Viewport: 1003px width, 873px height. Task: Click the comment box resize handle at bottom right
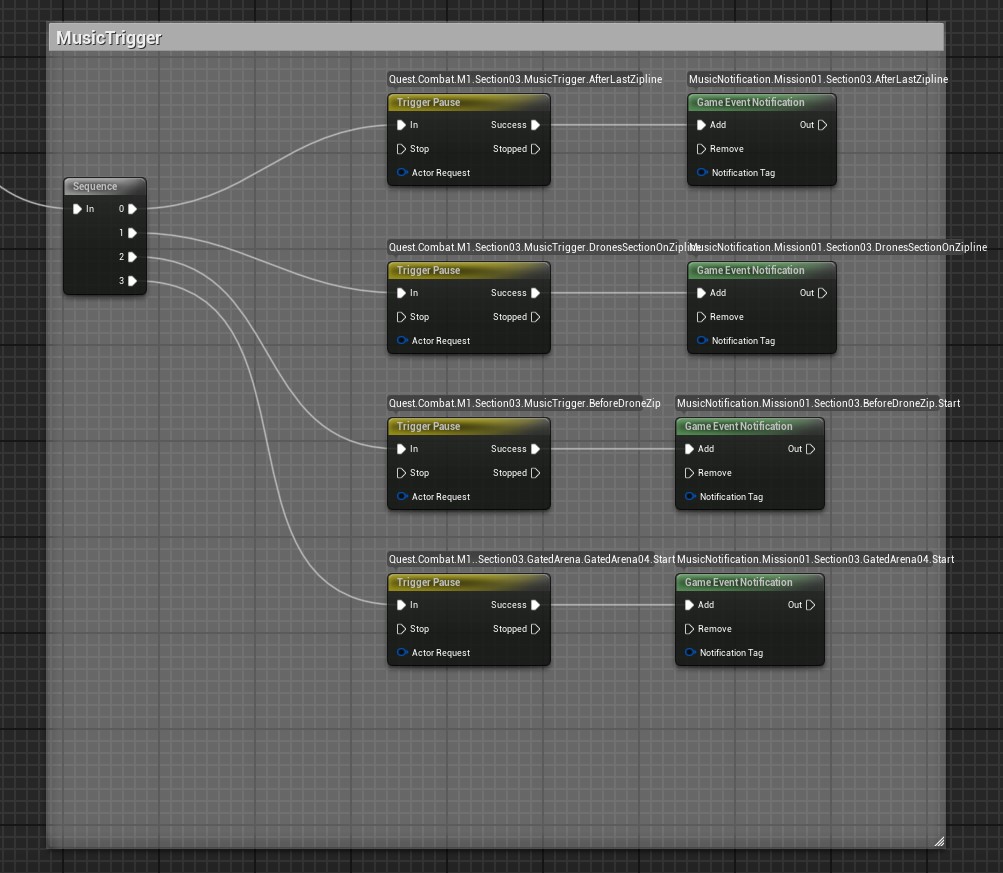point(938,841)
